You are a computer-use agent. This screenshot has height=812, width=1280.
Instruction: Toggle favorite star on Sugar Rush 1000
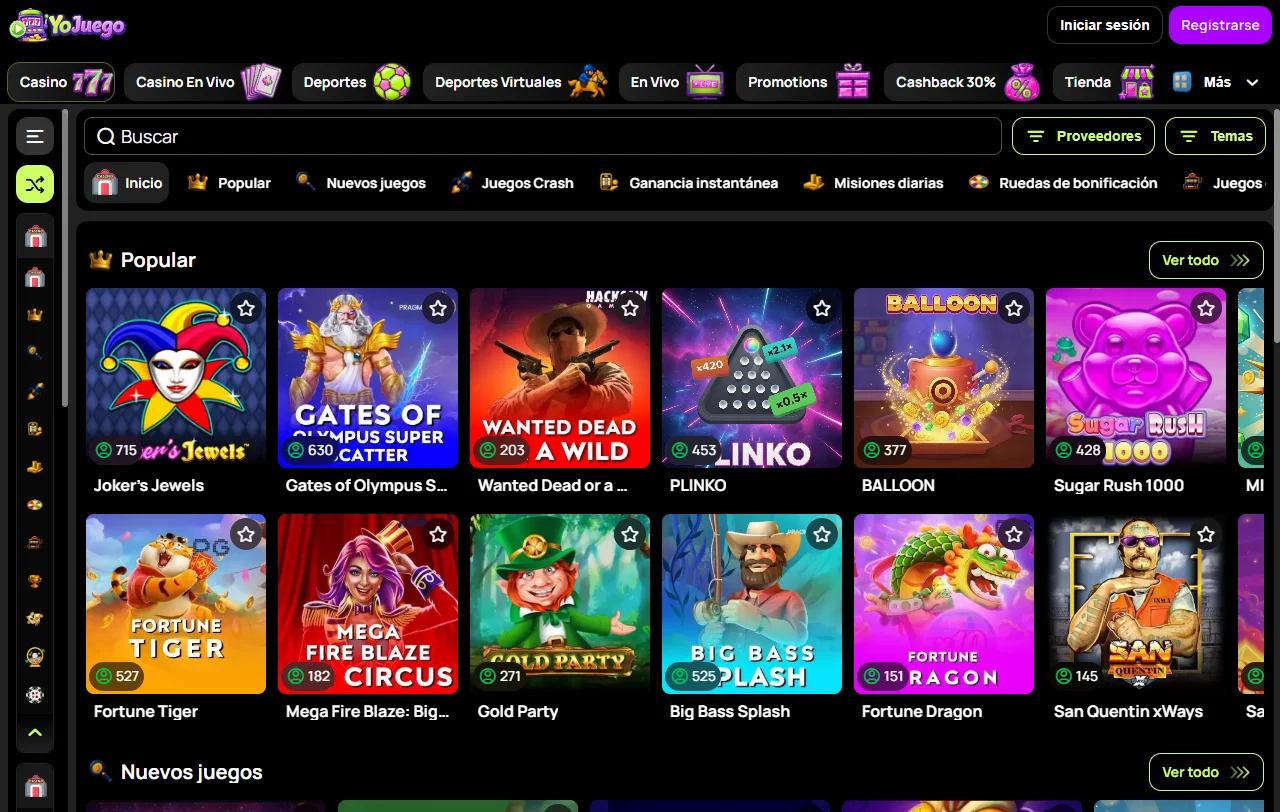point(1206,308)
